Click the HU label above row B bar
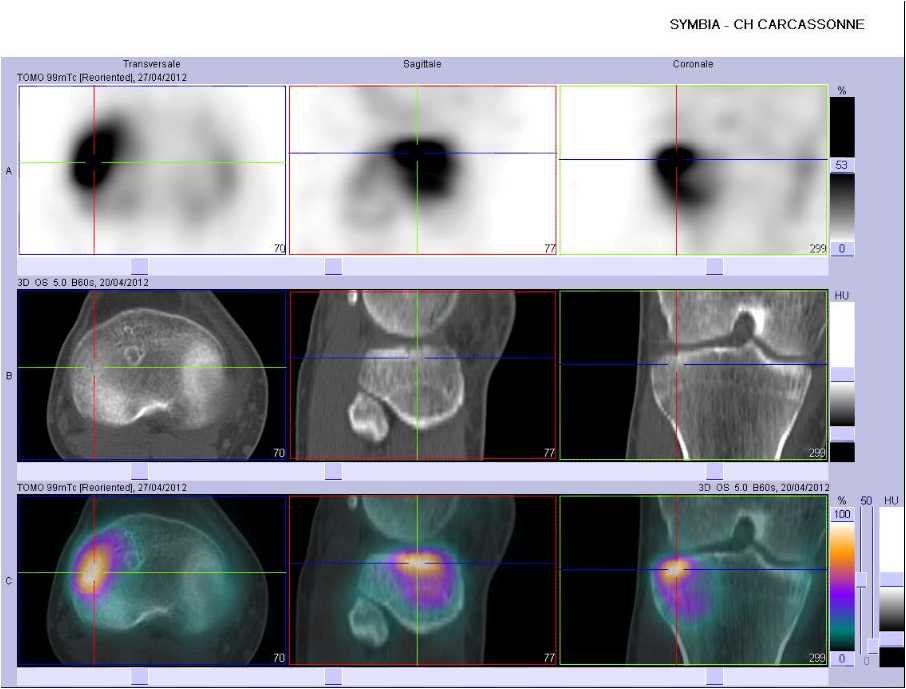The image size is (906, 689). pos(842,296)
